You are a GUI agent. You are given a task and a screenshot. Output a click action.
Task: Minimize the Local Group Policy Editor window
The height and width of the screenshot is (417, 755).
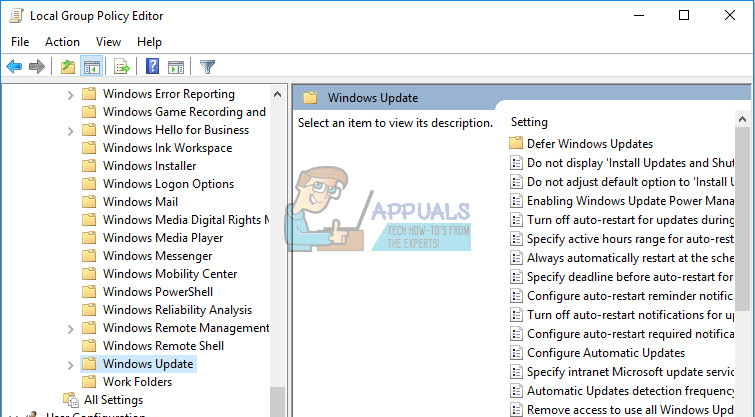(x=639, y=15)
